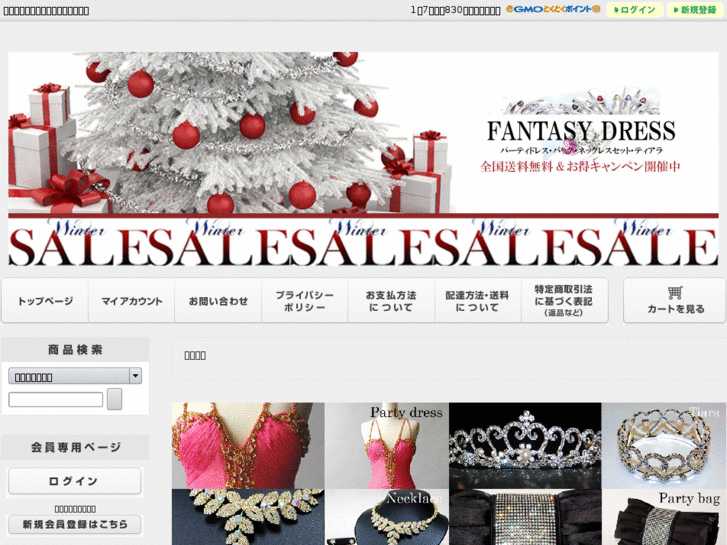Open the gold leaf necklace close-up image
Screen dimensions: 727x545
[x=248, y=517]
